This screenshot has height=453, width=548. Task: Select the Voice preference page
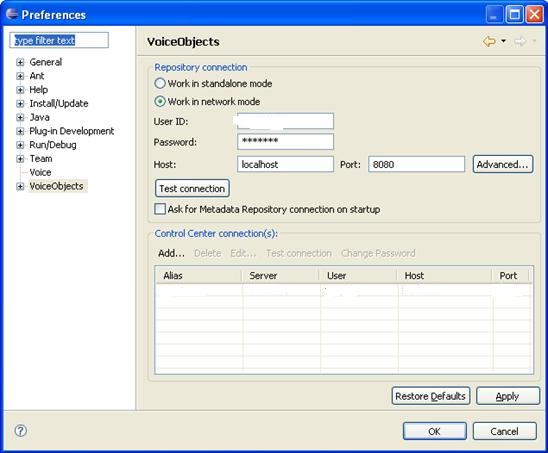[x=40, y=172]
